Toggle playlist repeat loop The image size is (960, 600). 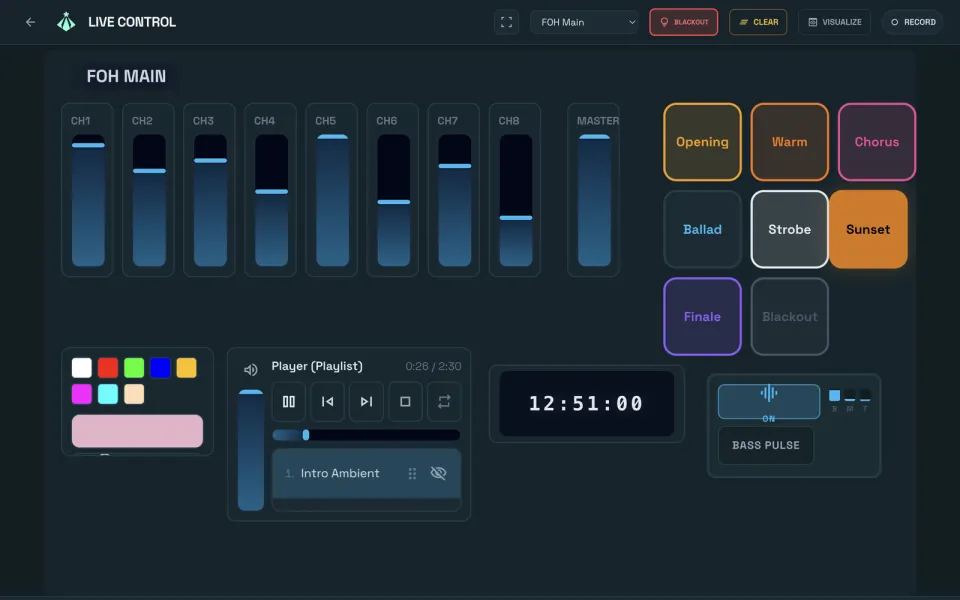click(x=444, y=402)
